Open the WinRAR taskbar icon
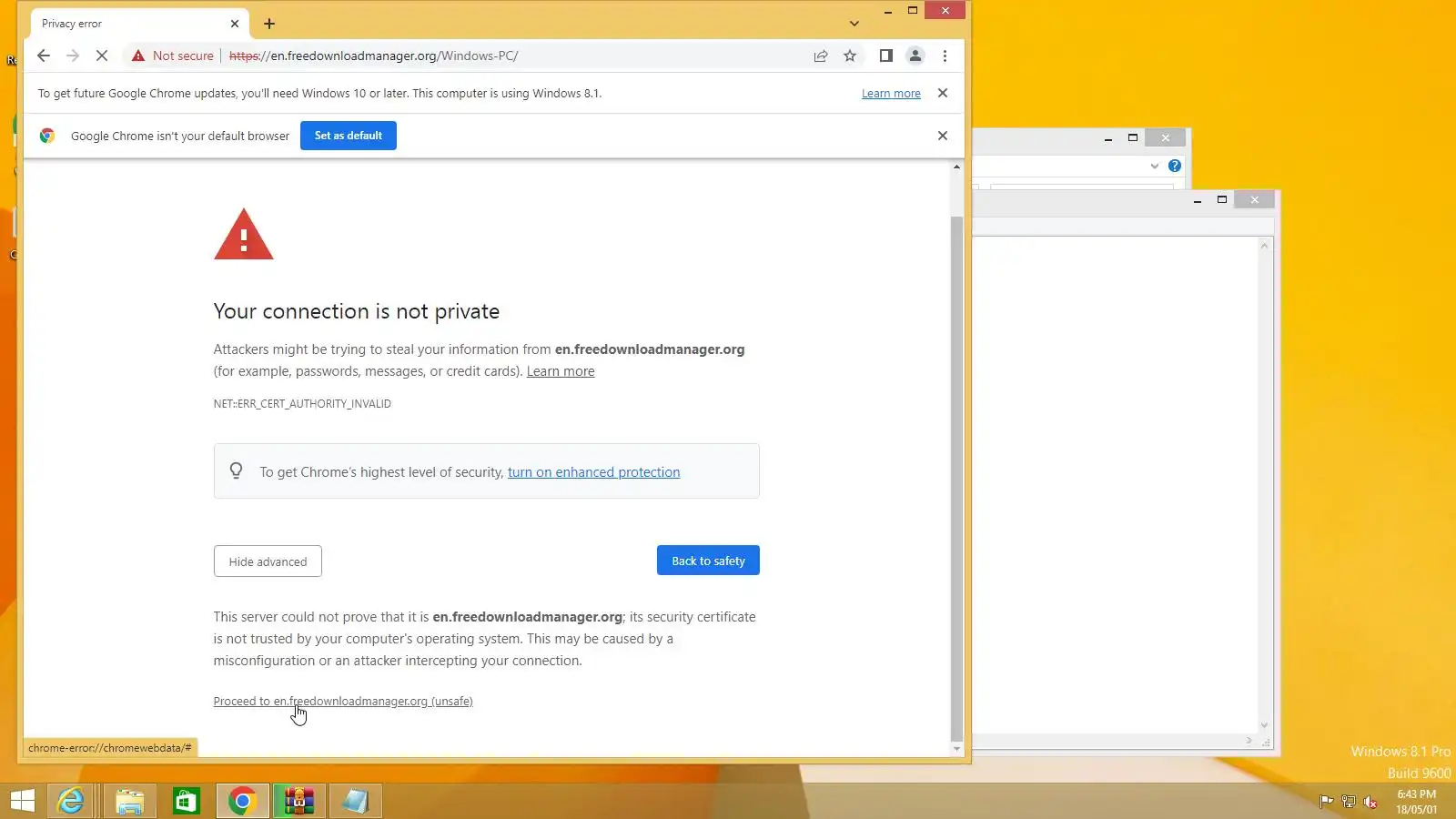Image resolution: width=1456 pixels, height=819 pixels. [x=298, y=801]
